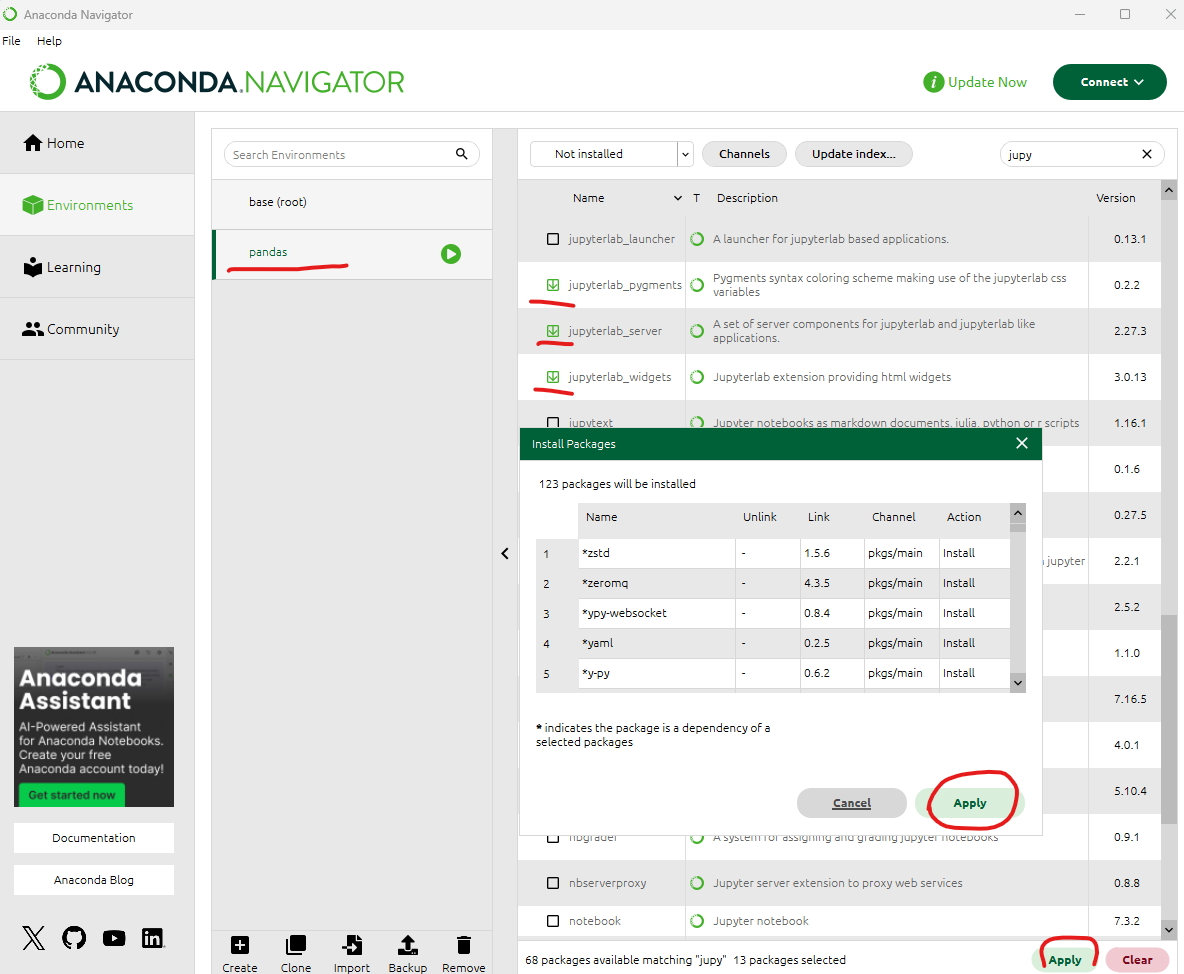Screen dimensions: 1184x974
Task: Uncheck the jupyterlab_server package checkbox
Action: click(553, 331)
